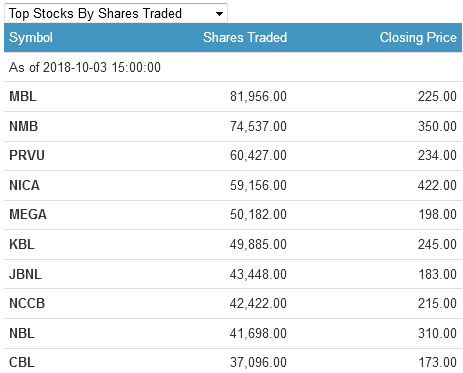Click the Closing Price column header
This screenshot has width=463, height=373.
pyautogui.click(x=418, y=38)
